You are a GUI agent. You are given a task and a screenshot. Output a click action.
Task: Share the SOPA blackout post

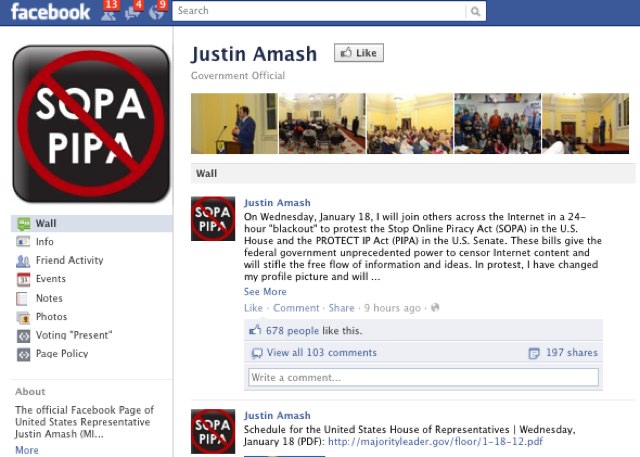[341, 308]
